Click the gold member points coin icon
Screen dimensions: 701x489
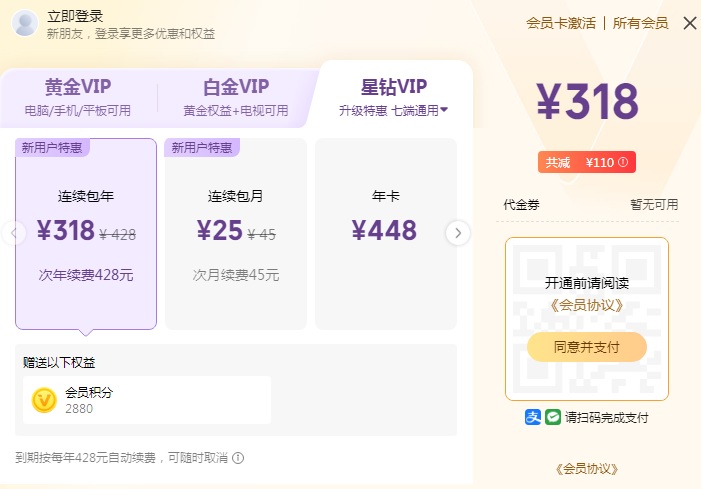pyautogui.click(x=44, y=400)
